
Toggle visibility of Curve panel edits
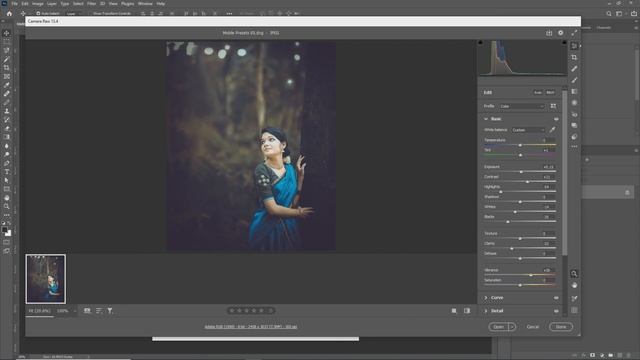click(x=556, y=298)
